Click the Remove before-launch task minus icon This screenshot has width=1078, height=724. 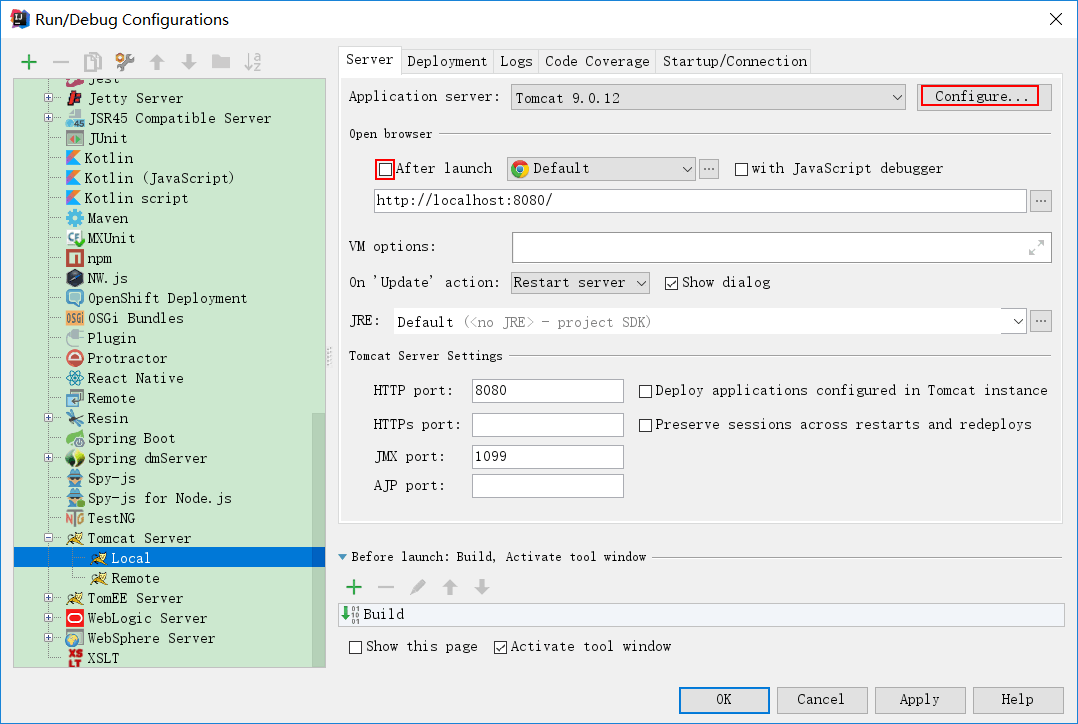click(x=386, y=587)
